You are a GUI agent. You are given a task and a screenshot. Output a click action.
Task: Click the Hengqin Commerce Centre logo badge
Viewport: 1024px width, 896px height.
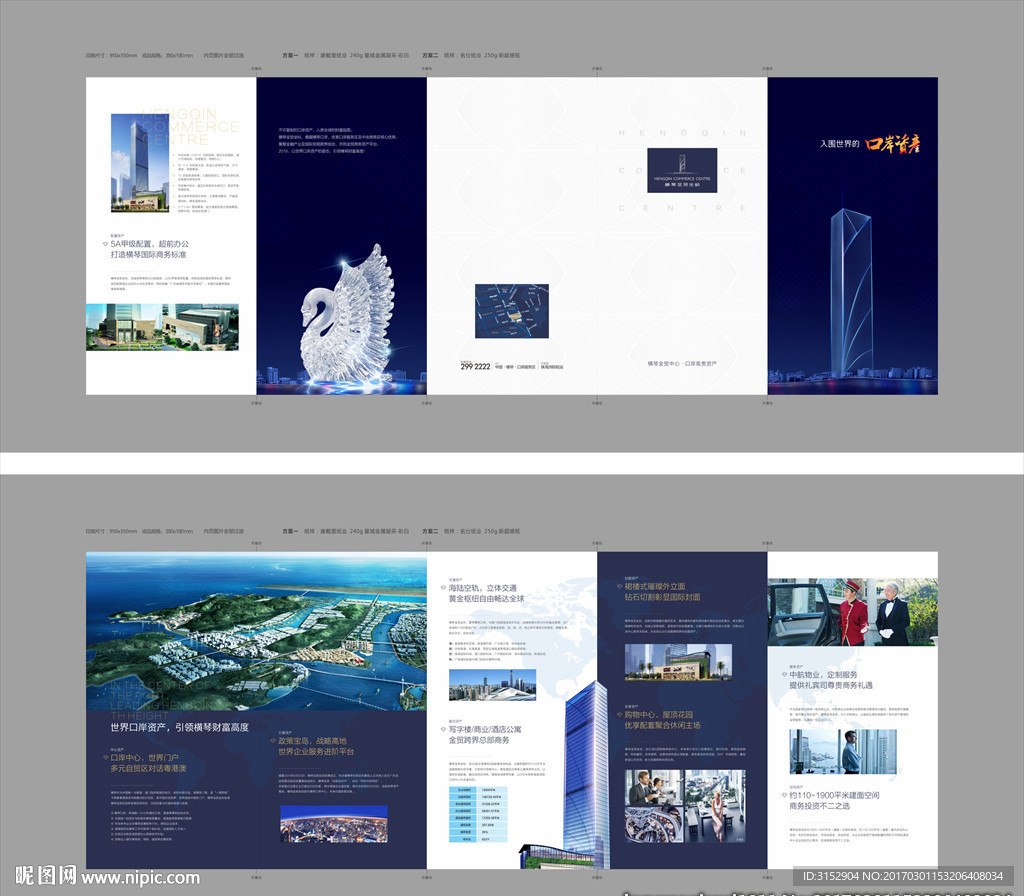[682, 170]
